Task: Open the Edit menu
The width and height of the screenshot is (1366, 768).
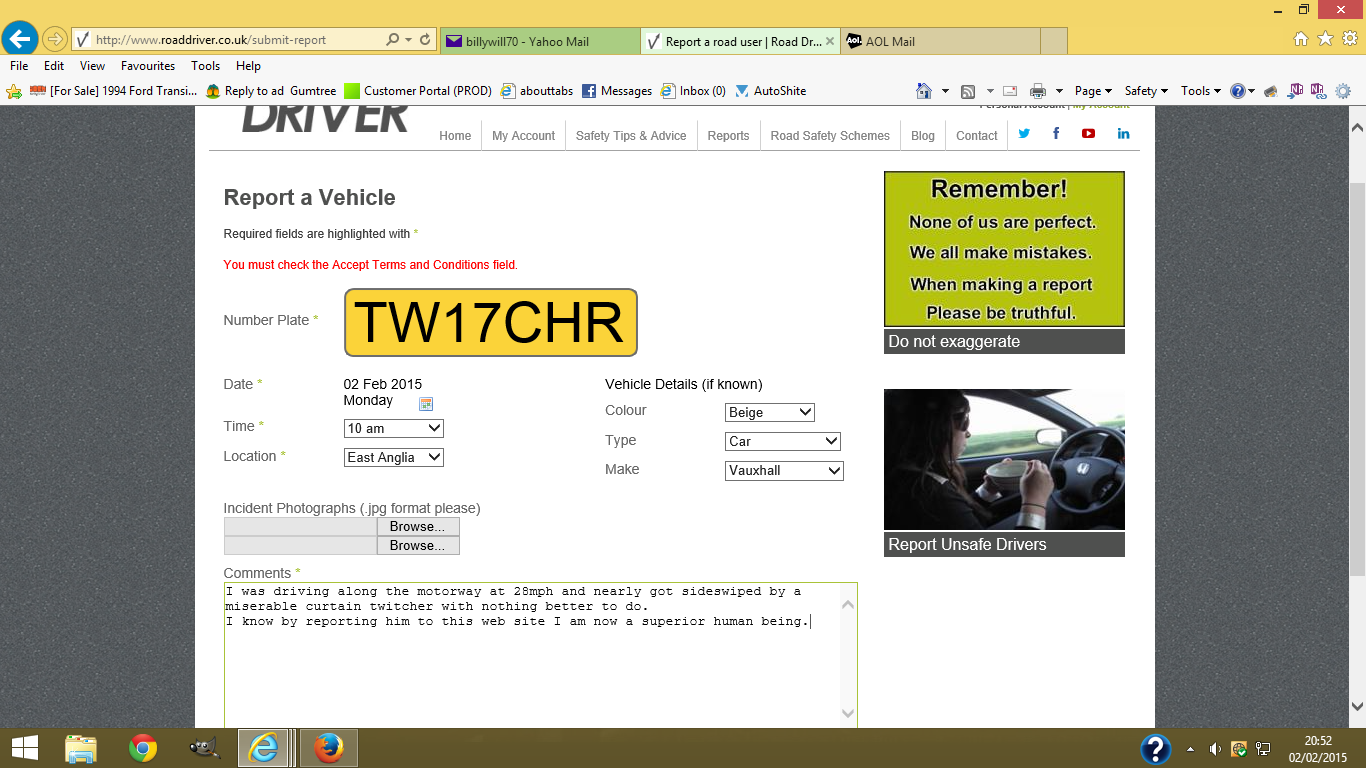Action: tap(54, 66)
